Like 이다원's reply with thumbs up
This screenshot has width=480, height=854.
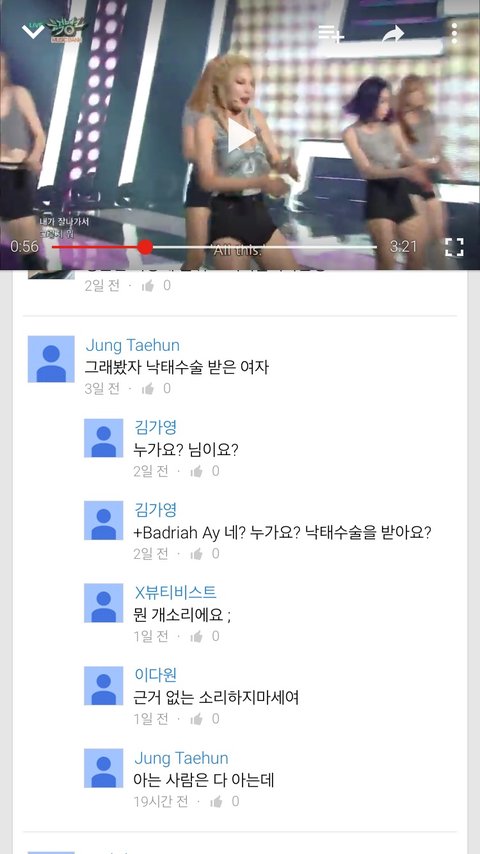197,719
